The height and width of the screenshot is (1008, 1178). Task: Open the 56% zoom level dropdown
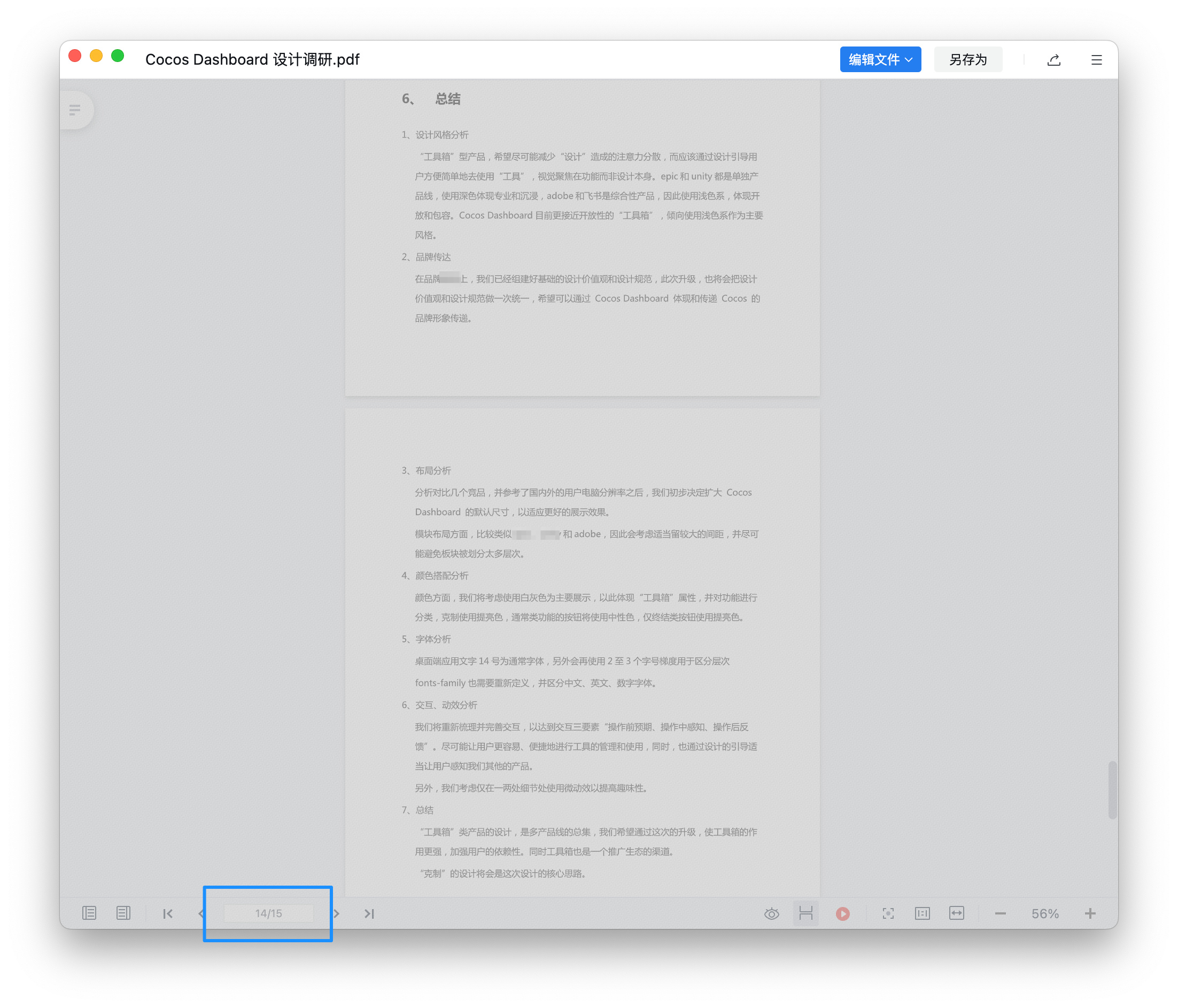coord(1045,913)
